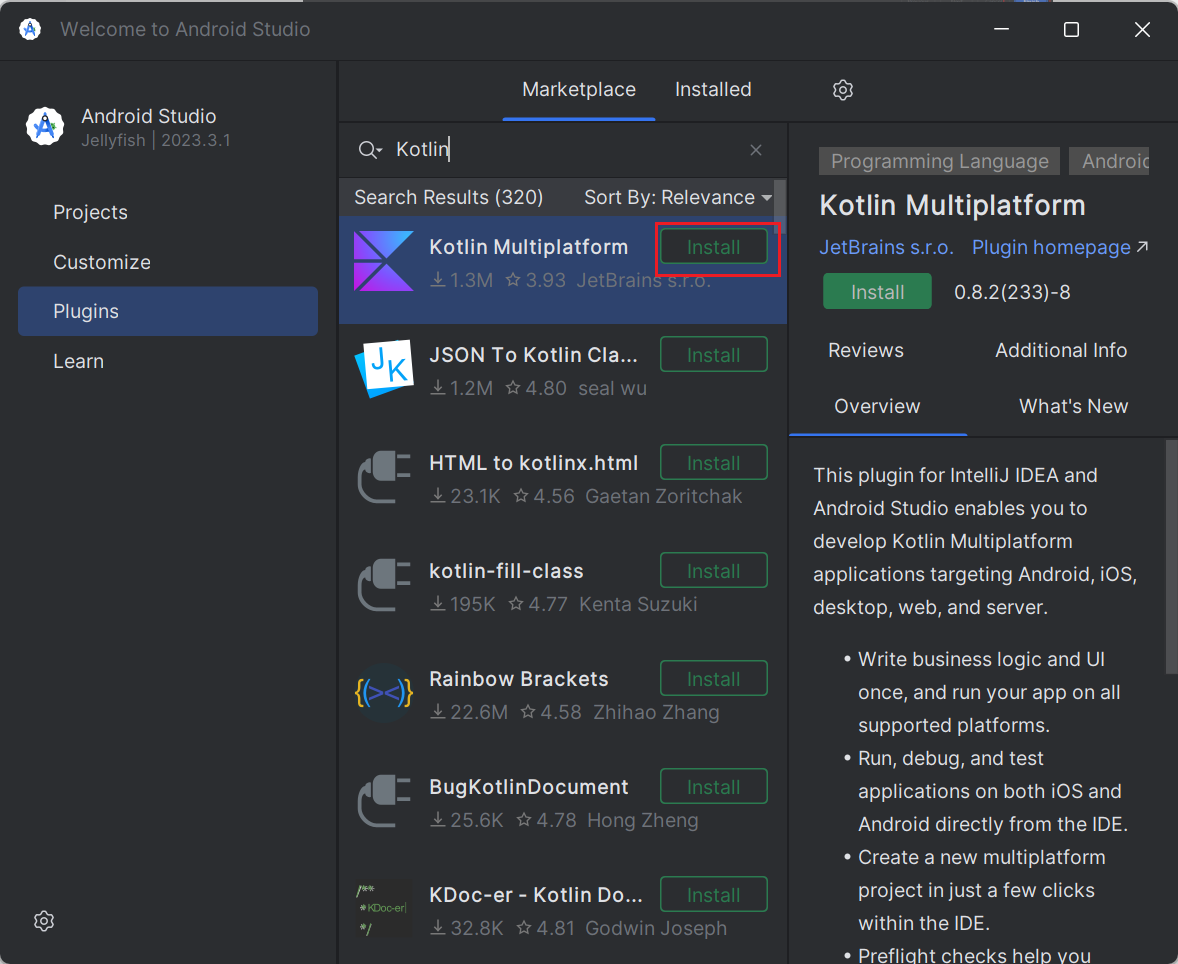The width and height of the screenshot is (1178, 964).
Task: Install the HTML to kotlinx.html plugin
Action: tap(714, 463)
